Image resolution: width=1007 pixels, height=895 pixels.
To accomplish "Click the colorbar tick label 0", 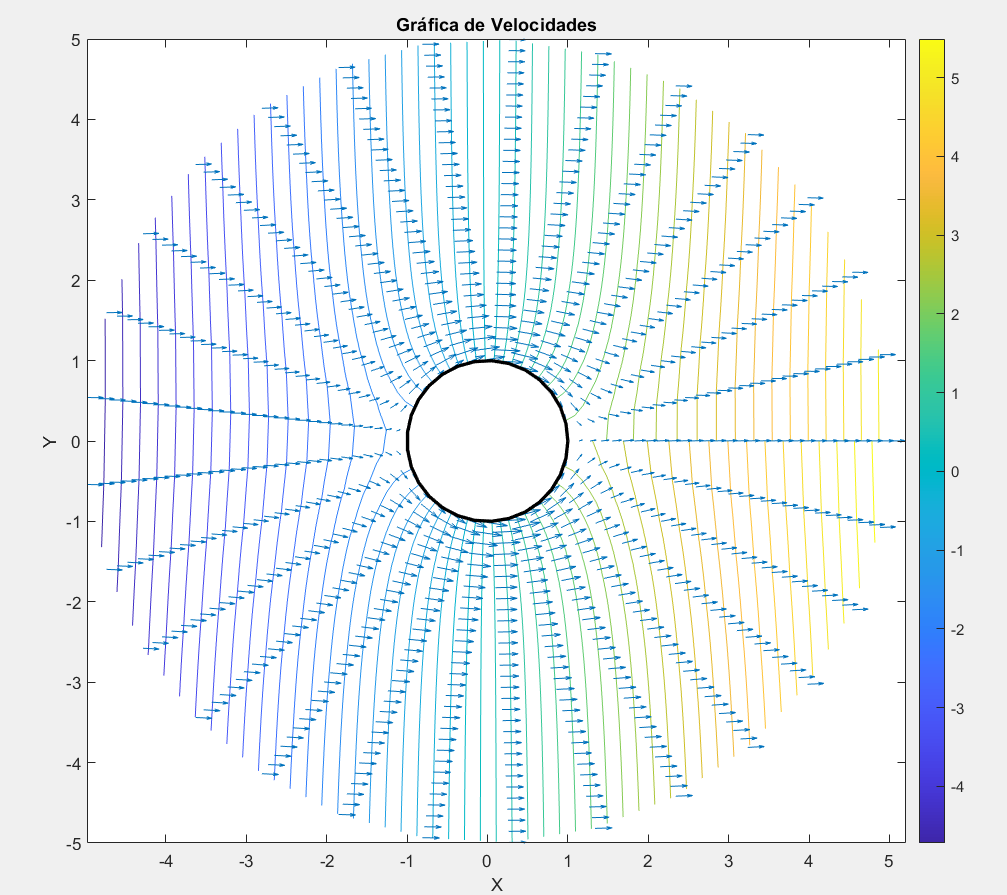I will (x=956, y=471).
